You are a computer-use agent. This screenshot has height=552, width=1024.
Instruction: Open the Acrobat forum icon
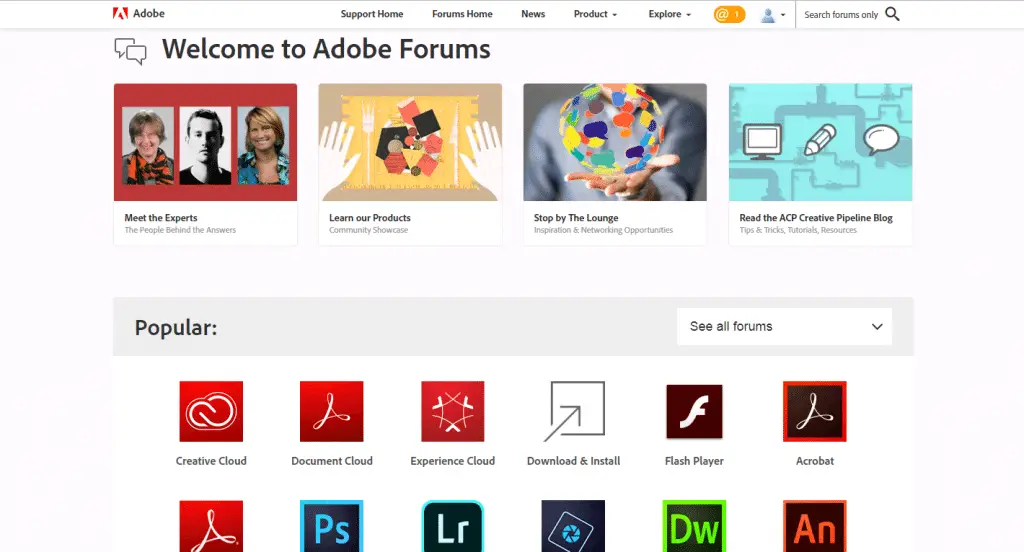pos(815,412)
